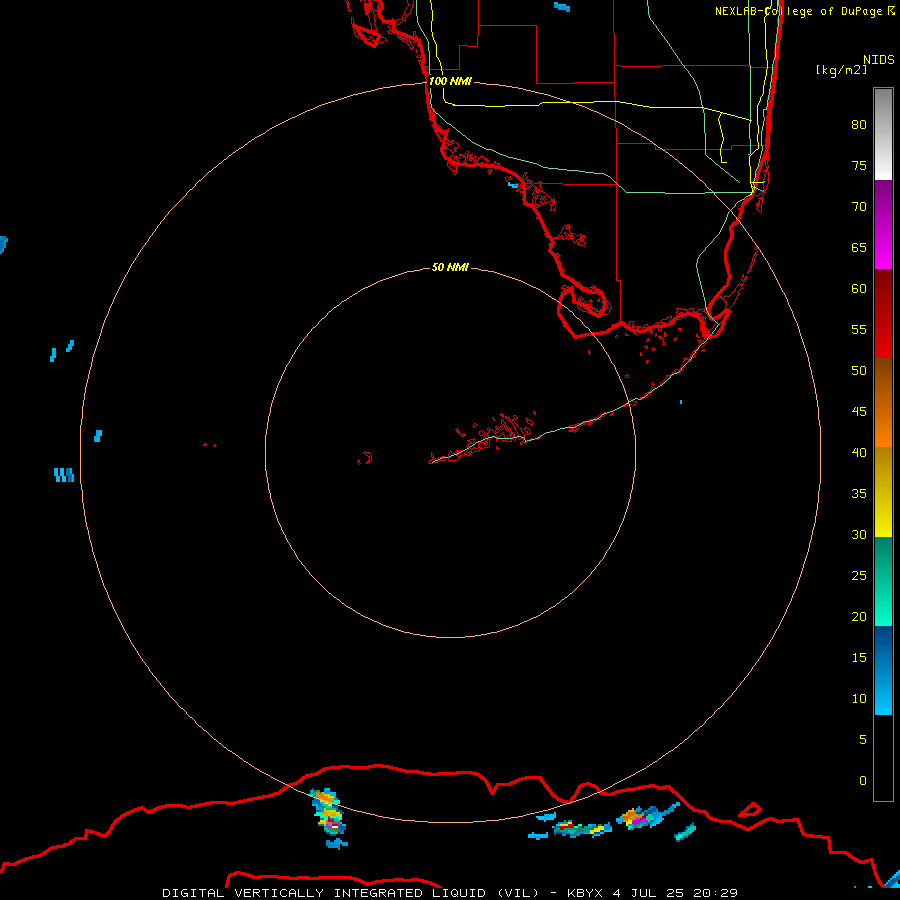Click the '45' value on the VIL scale

click(x=859, y=412)
